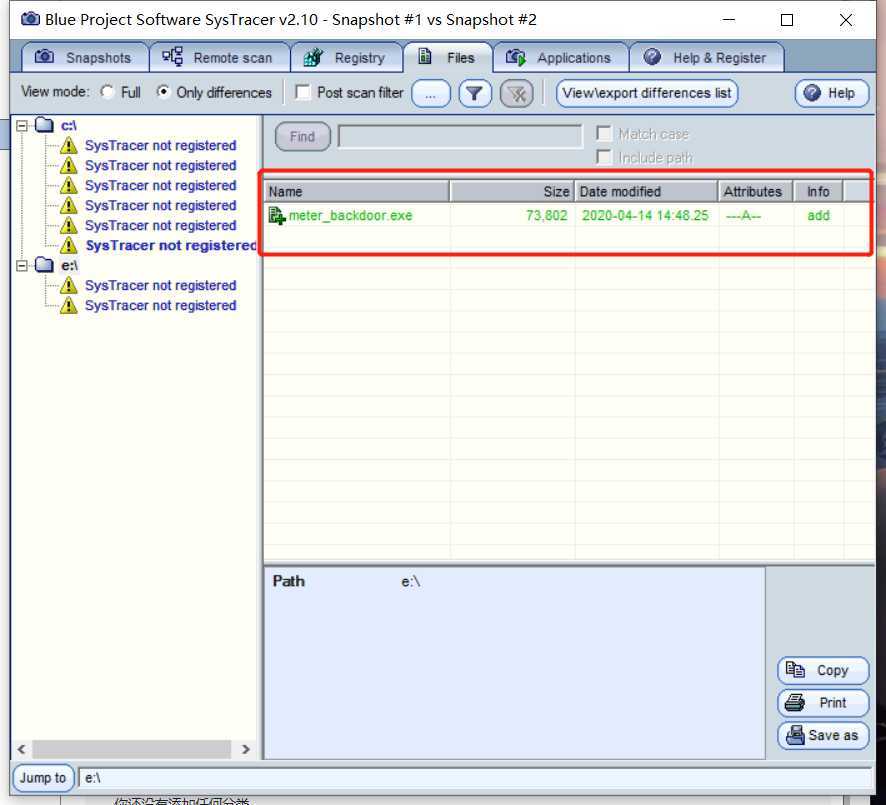Image resolution: width=886 pixels, height=805 pixels.
Task: Collapse the e:\ tree node
Action: coord(22,265)
